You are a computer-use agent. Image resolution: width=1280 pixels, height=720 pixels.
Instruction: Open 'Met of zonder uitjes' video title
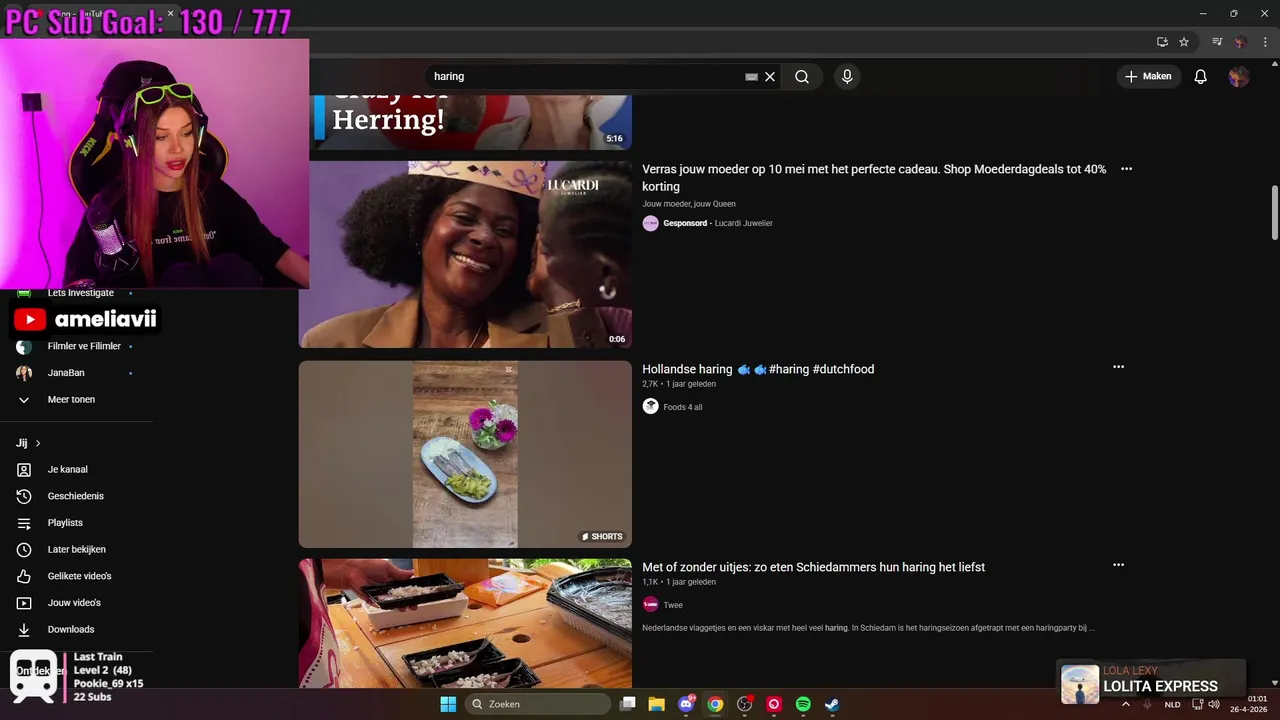tap(813, 567)
